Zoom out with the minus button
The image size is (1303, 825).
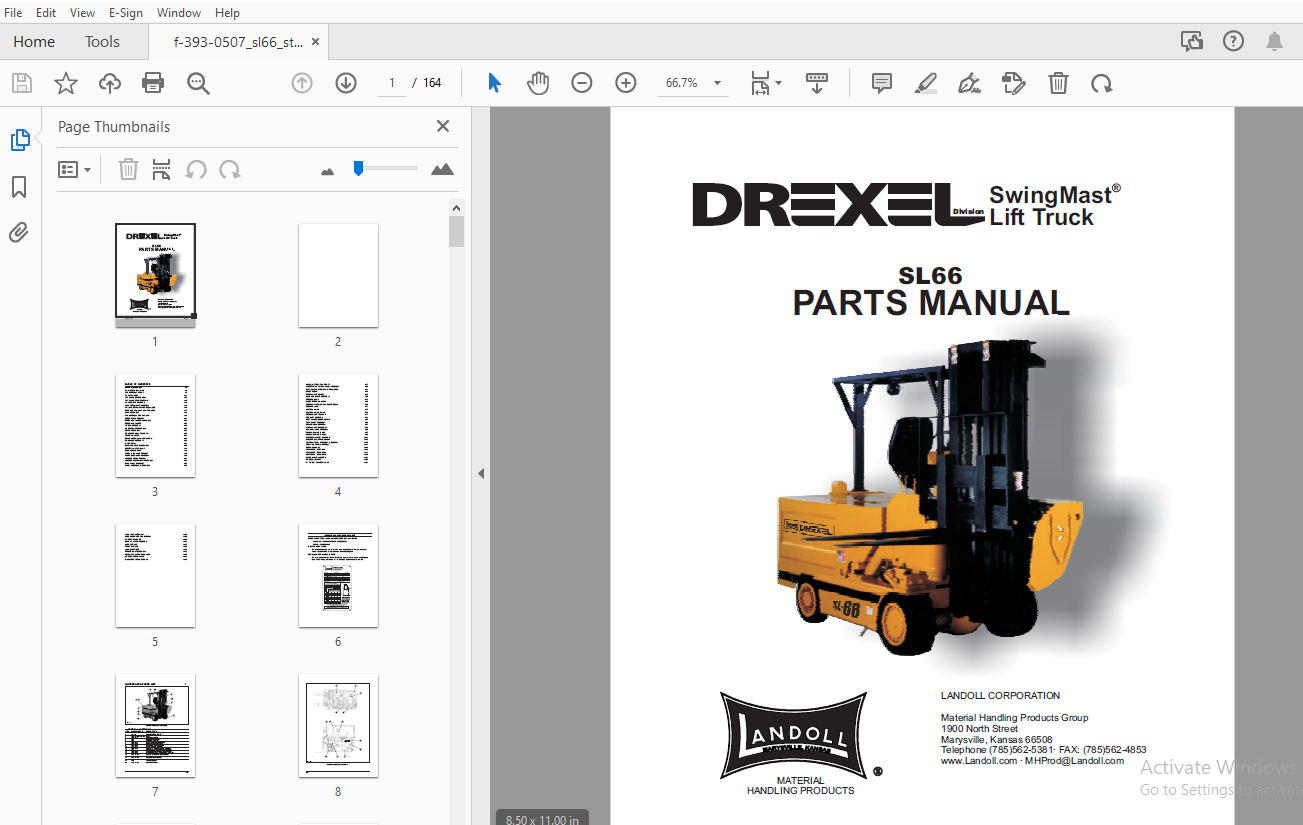point(582,83)
